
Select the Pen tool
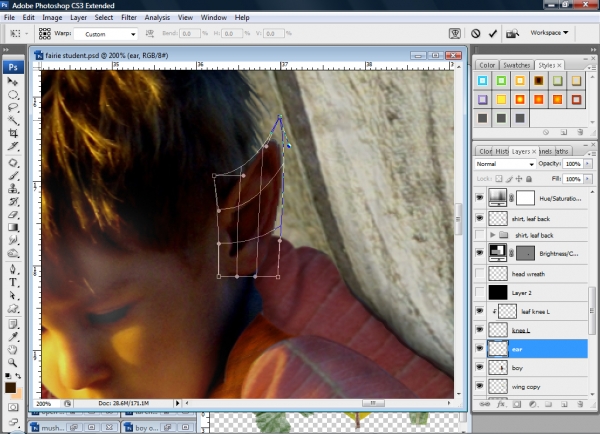tap(13, 269)
